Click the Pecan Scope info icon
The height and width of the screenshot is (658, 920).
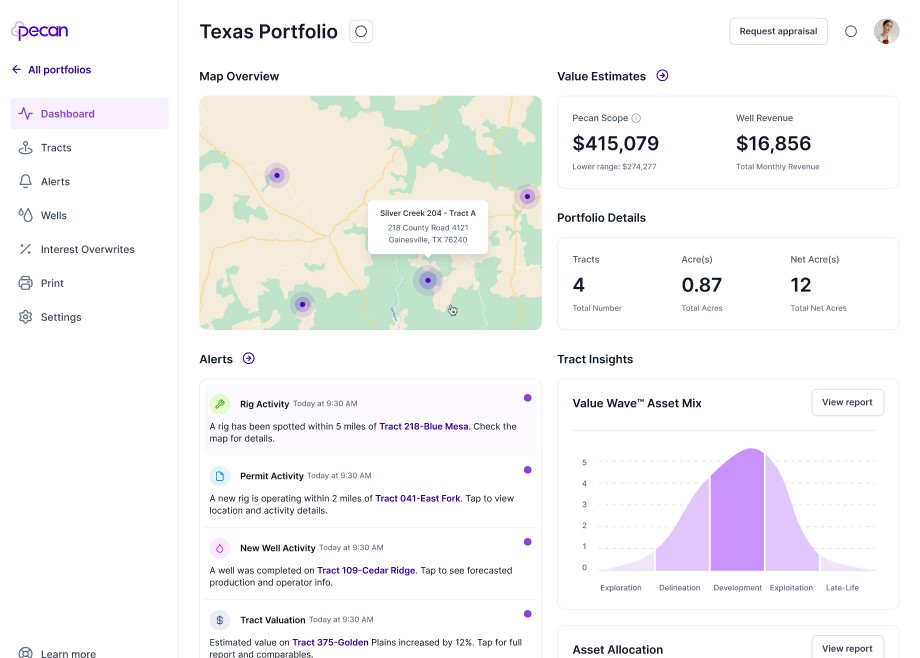636,118
